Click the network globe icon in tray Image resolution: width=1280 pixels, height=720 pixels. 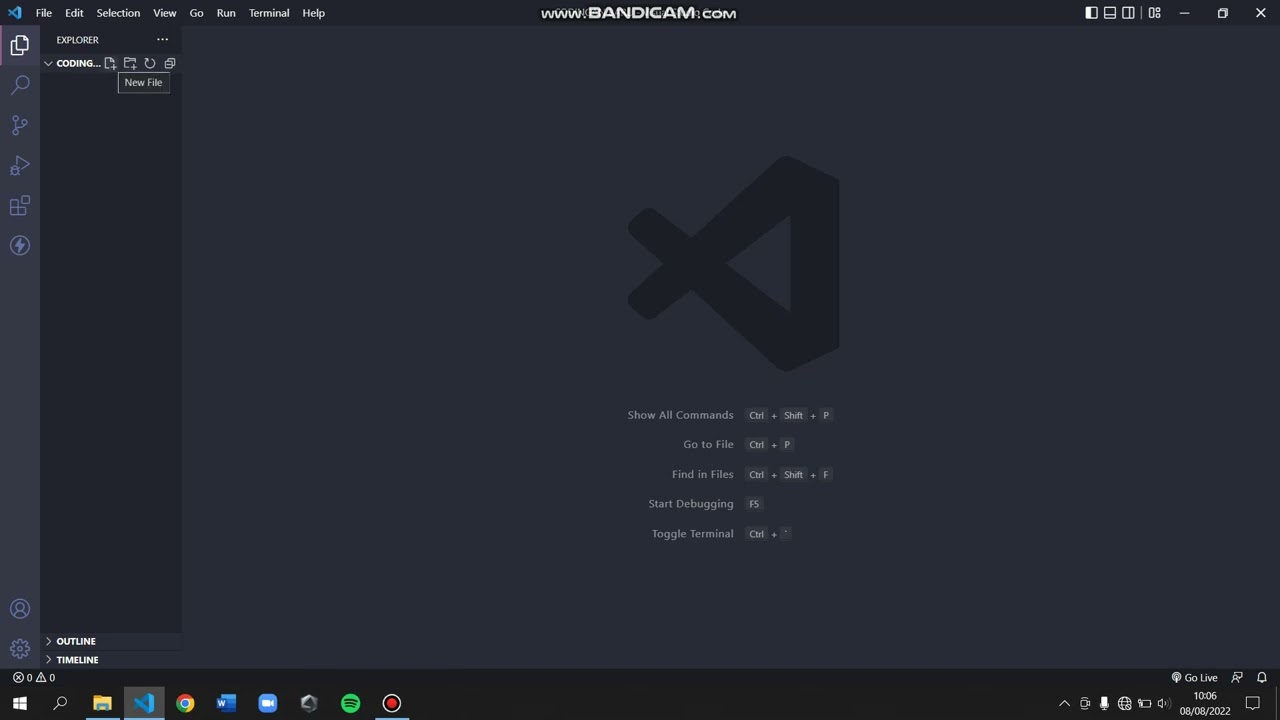point(1125,703)
